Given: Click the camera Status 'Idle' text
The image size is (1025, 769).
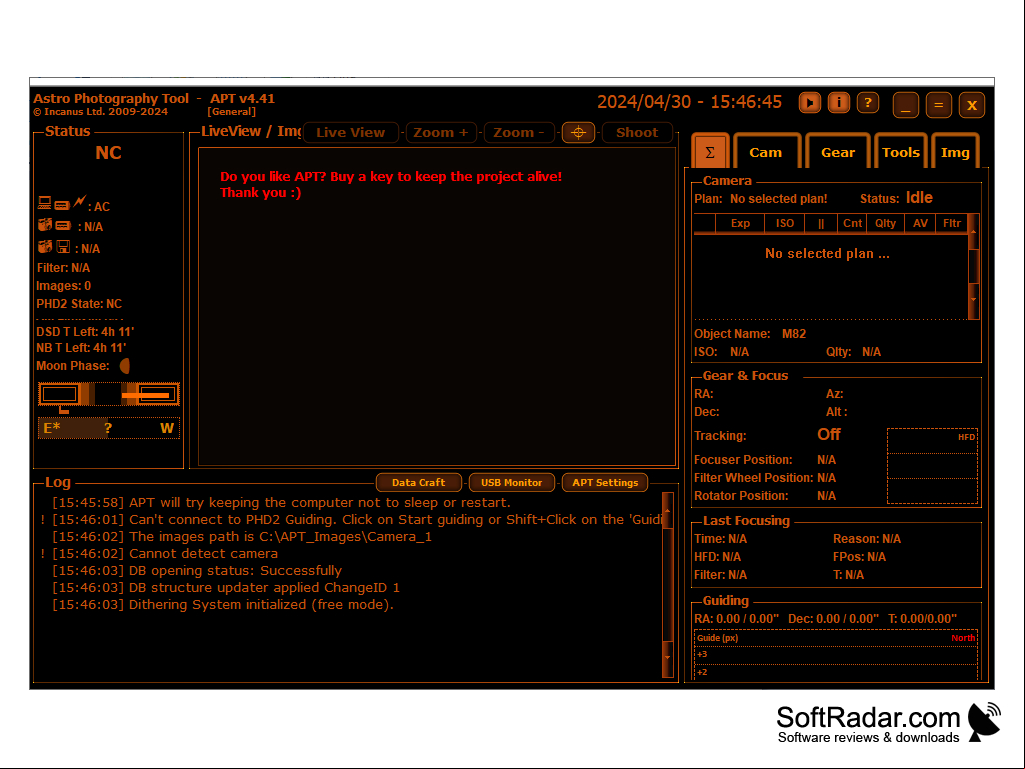Looking at the screenshot, I should point(918,197).
